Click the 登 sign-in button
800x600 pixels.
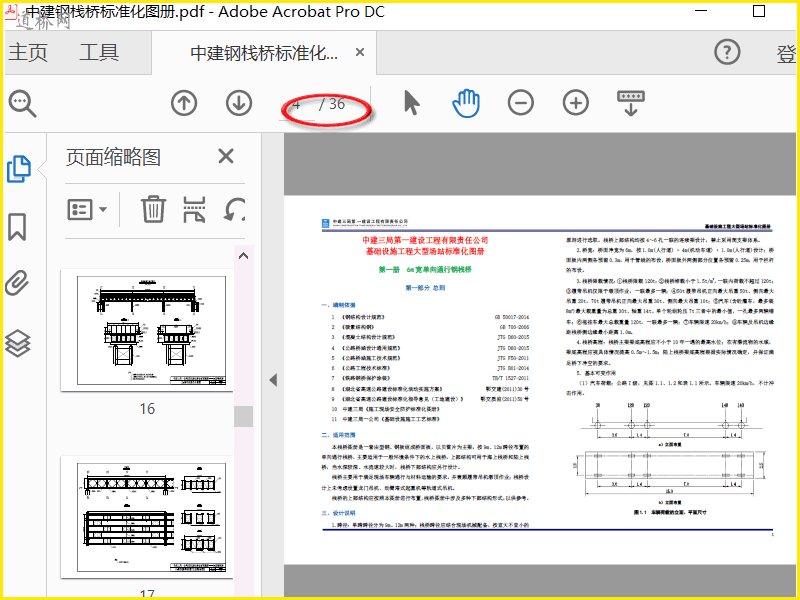786,54
